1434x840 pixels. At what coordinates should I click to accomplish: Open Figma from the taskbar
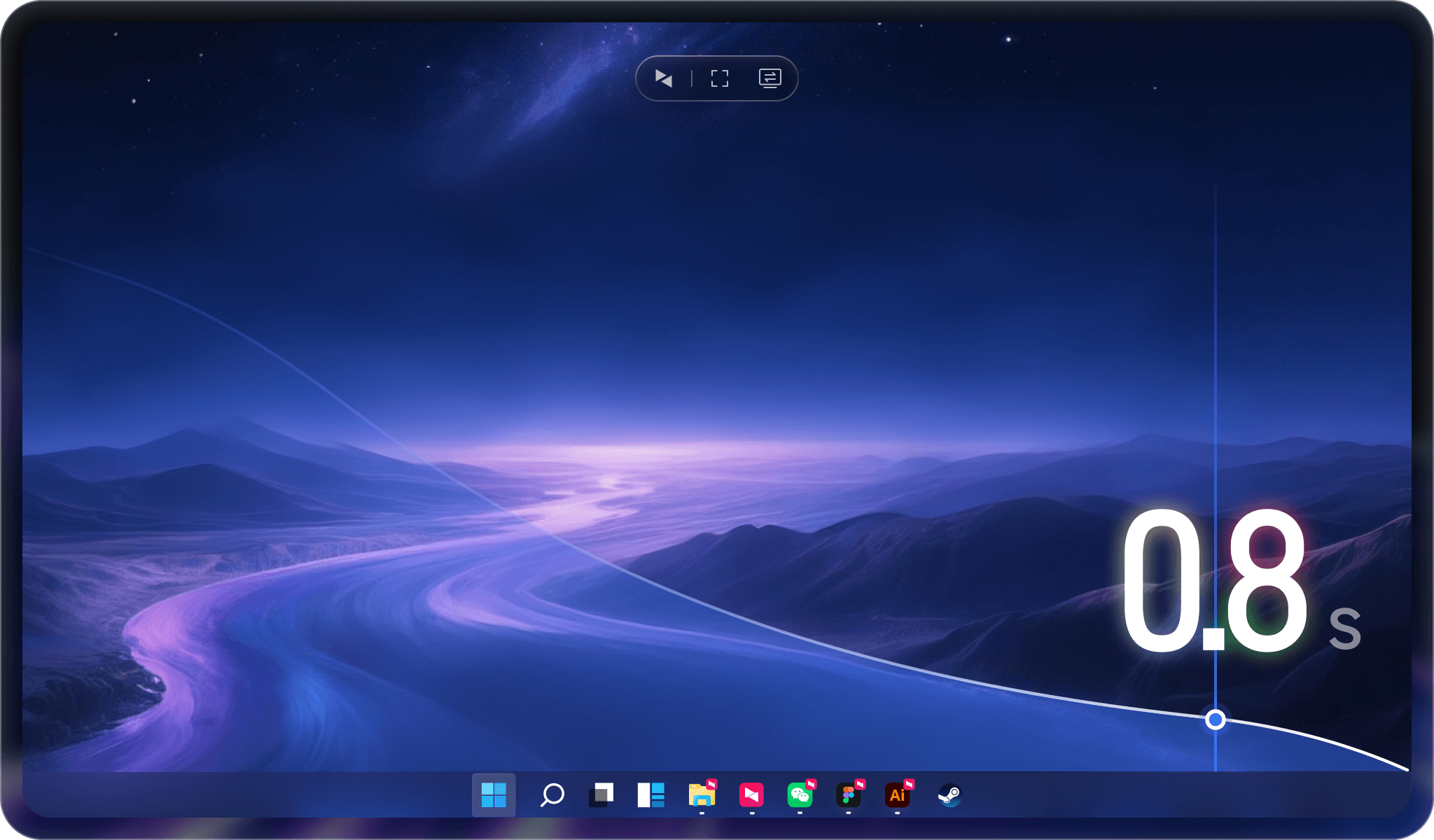coord(848,795)
